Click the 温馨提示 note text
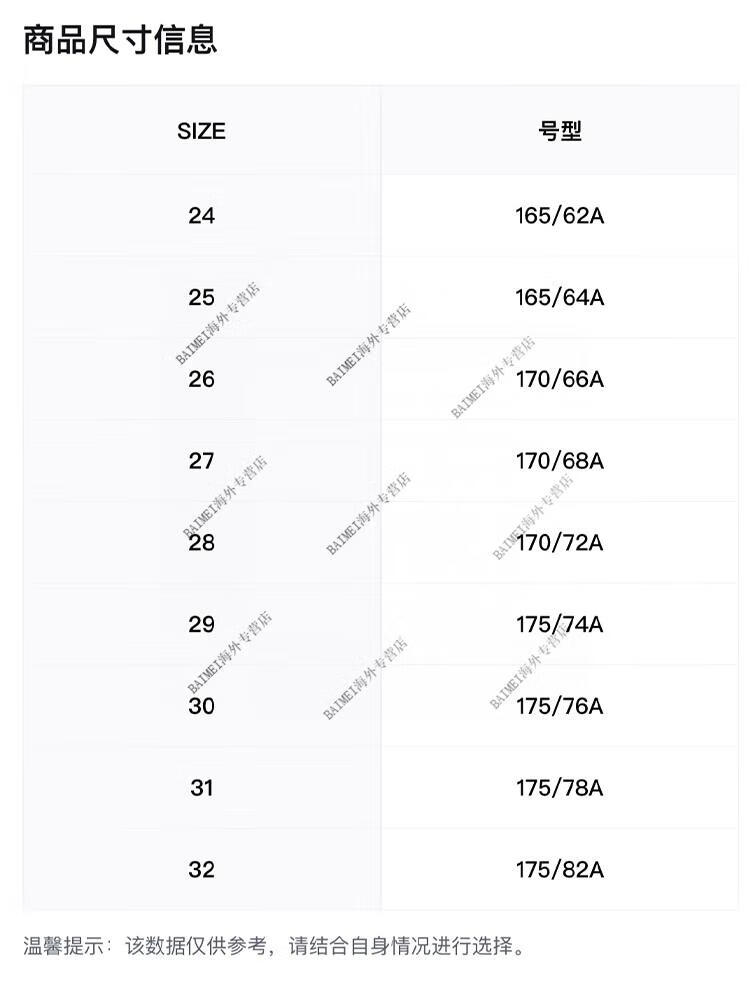Viewport: 750px width, 1000px height. 275,945
